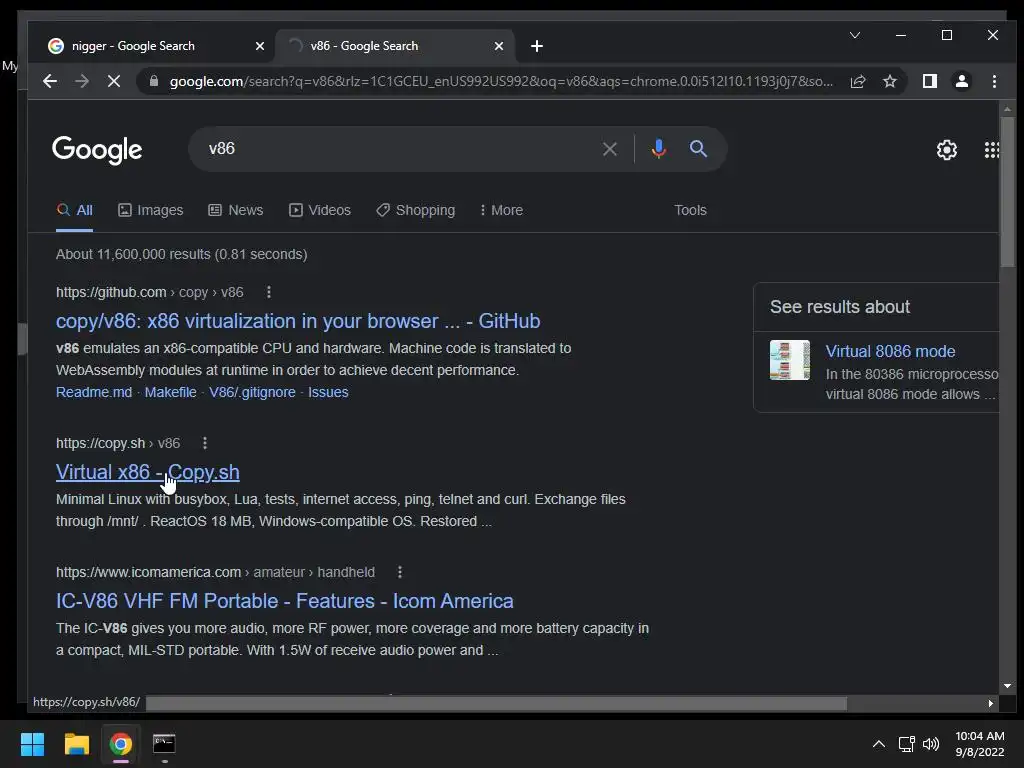Bookmark this tab with the star
The height and width of the screenshot is (768, 1024).
889,81
